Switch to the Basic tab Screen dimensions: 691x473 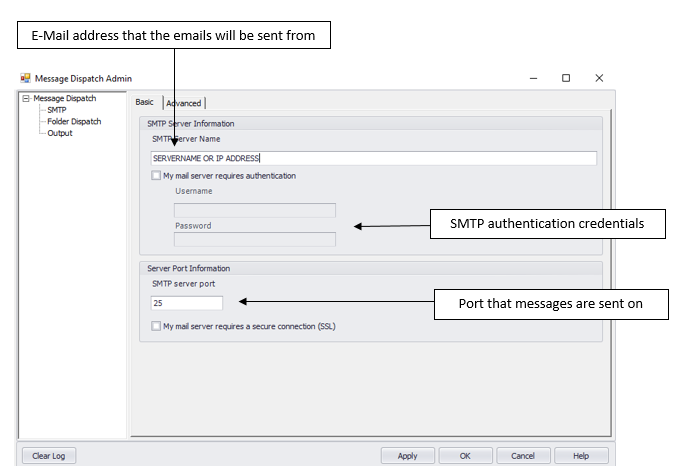click(145, 102)
